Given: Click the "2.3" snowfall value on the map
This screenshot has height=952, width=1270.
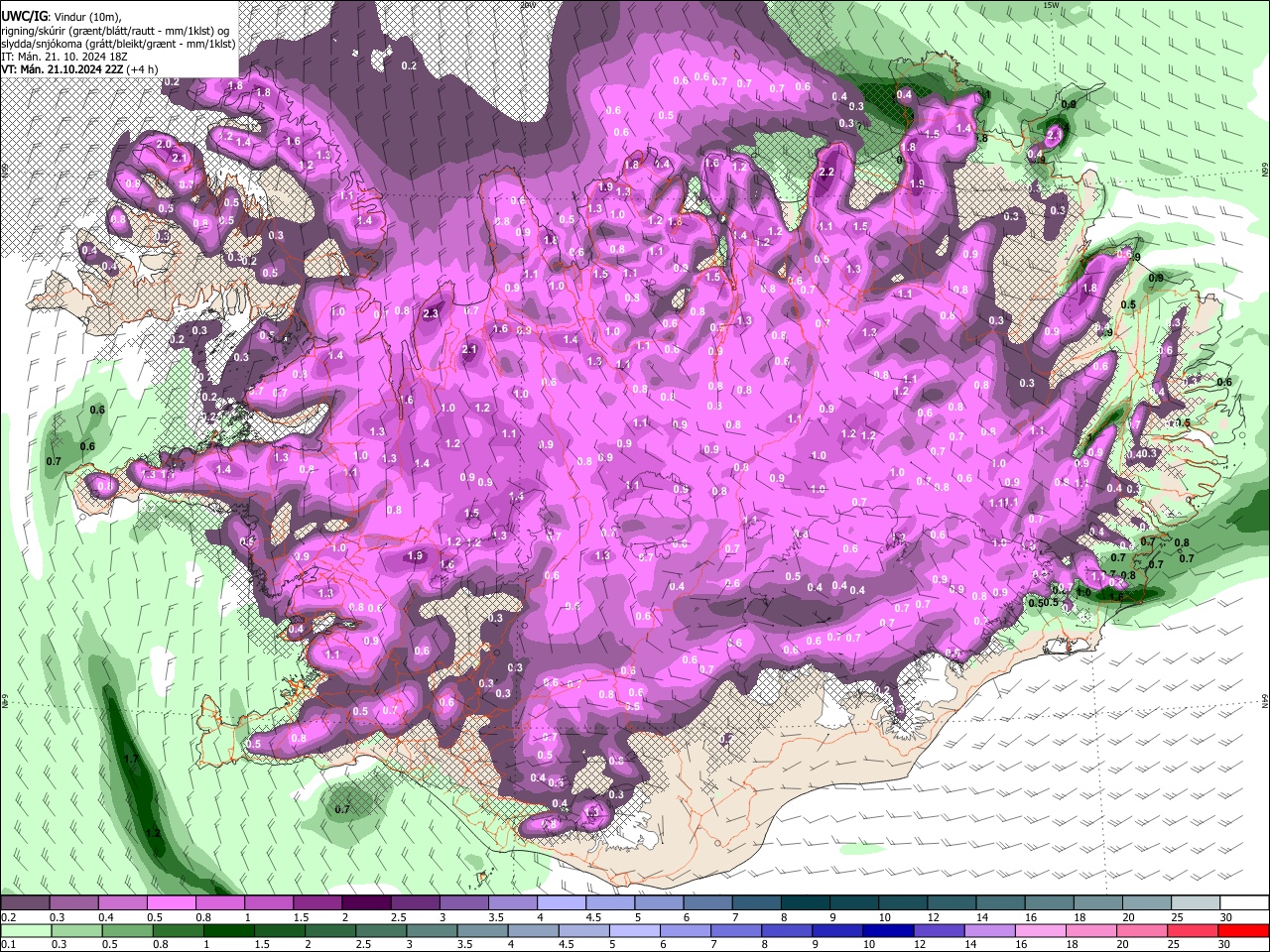Looking at the screenshot, I should point(431,313).
